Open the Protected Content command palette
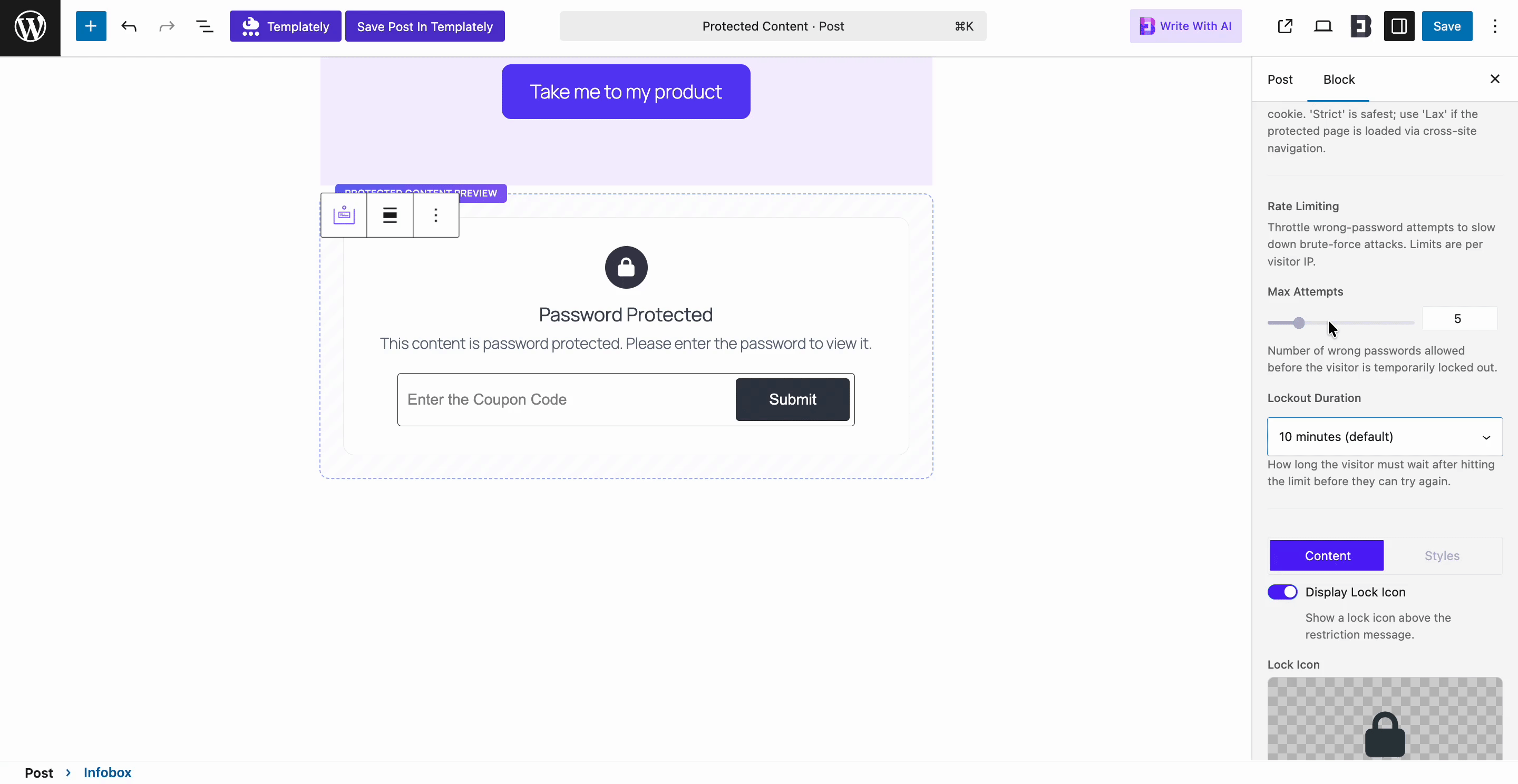This screenshot has width=1518, height=784. pyautogui.click(x=773, y=26)
